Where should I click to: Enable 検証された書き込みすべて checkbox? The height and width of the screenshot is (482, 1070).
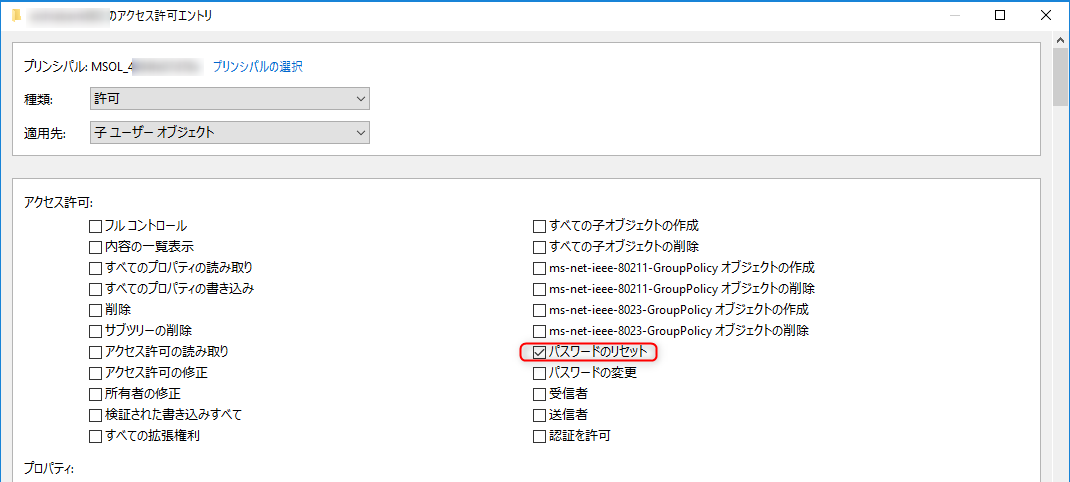coord(95,415)
